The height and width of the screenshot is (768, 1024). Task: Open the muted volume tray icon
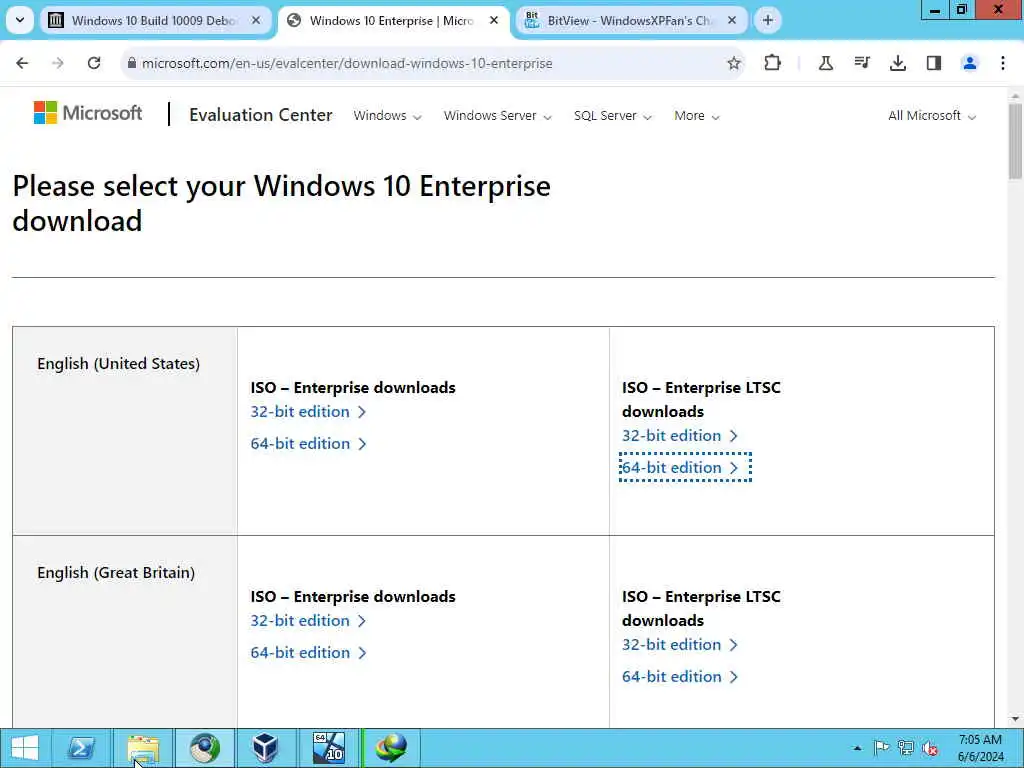[930, 748]
